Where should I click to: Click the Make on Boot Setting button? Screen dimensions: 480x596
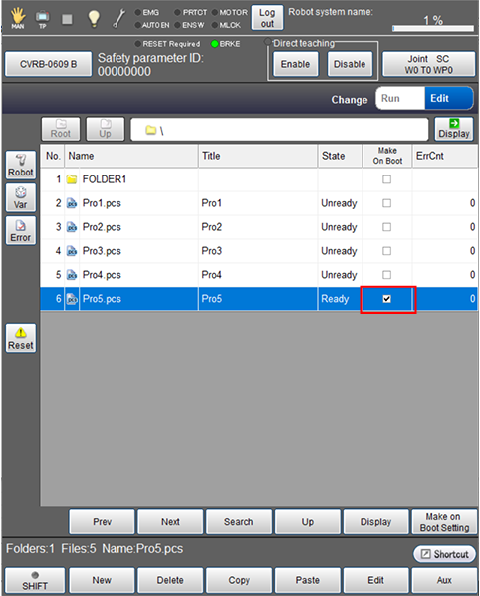tap(444, 522)
